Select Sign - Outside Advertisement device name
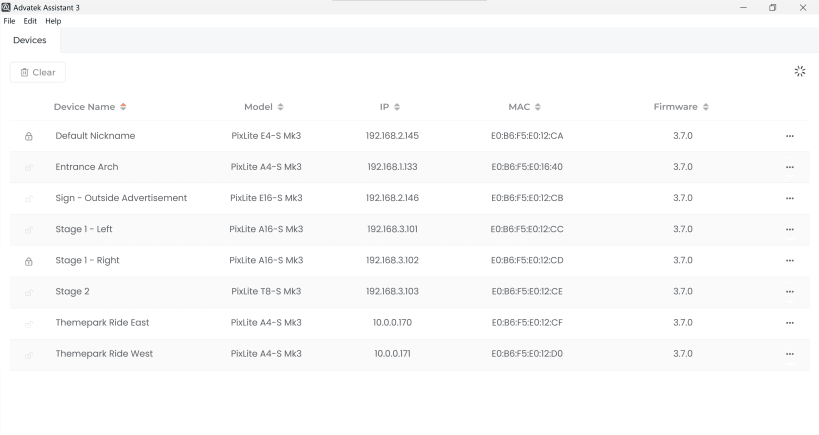Viewport: 819px width, 435px height. [121, 198]
